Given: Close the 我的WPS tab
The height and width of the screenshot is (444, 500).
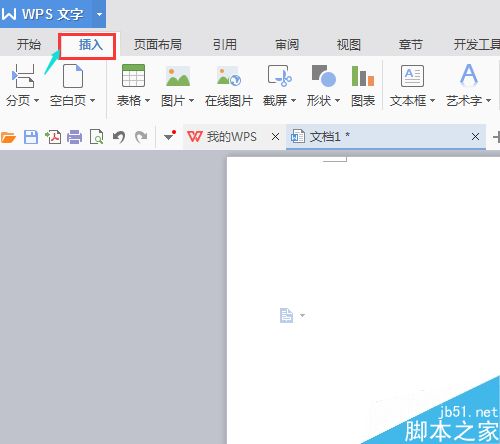Looking at the screenshot, I should (x=275, y=137).
